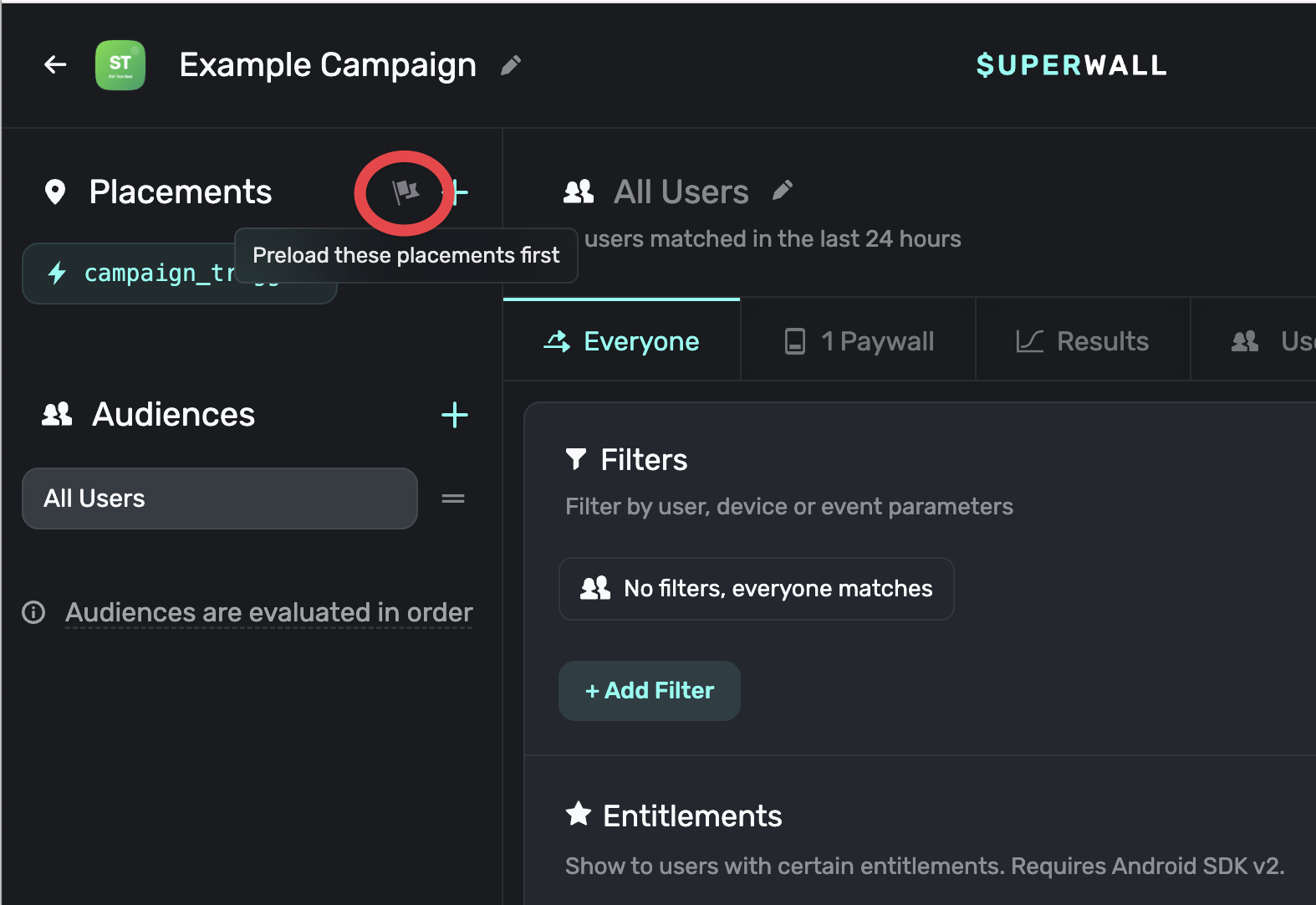Screen dimensions: 1316x905
Task: Add a new audience with plus icon
Action: 455,415
